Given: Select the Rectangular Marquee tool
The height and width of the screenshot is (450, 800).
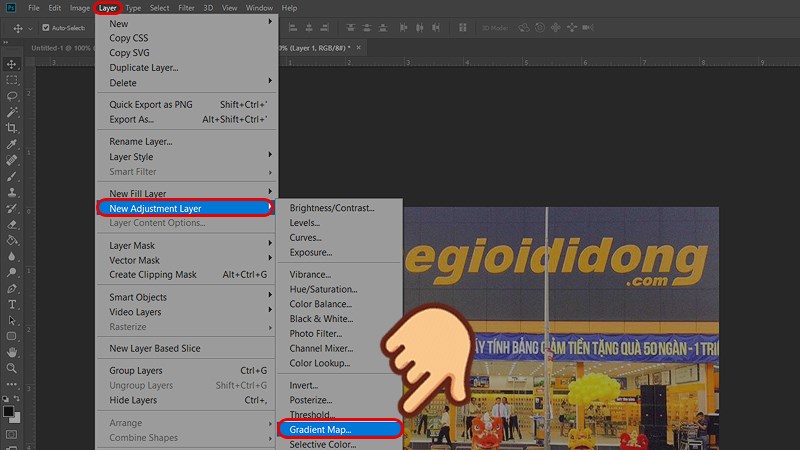Looking at the screenshot, I should [x=12, y=80].
